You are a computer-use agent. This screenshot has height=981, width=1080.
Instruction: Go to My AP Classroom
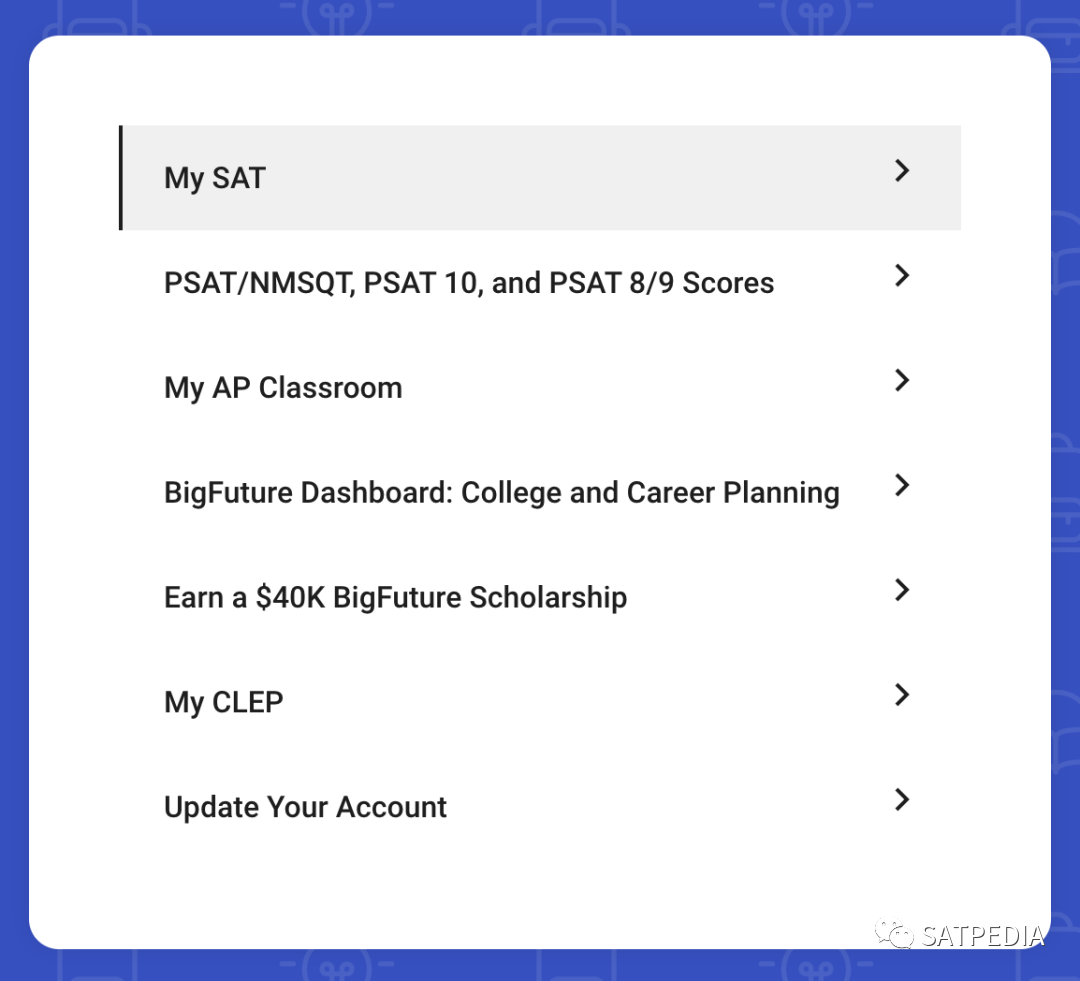[x=283, y=388]
